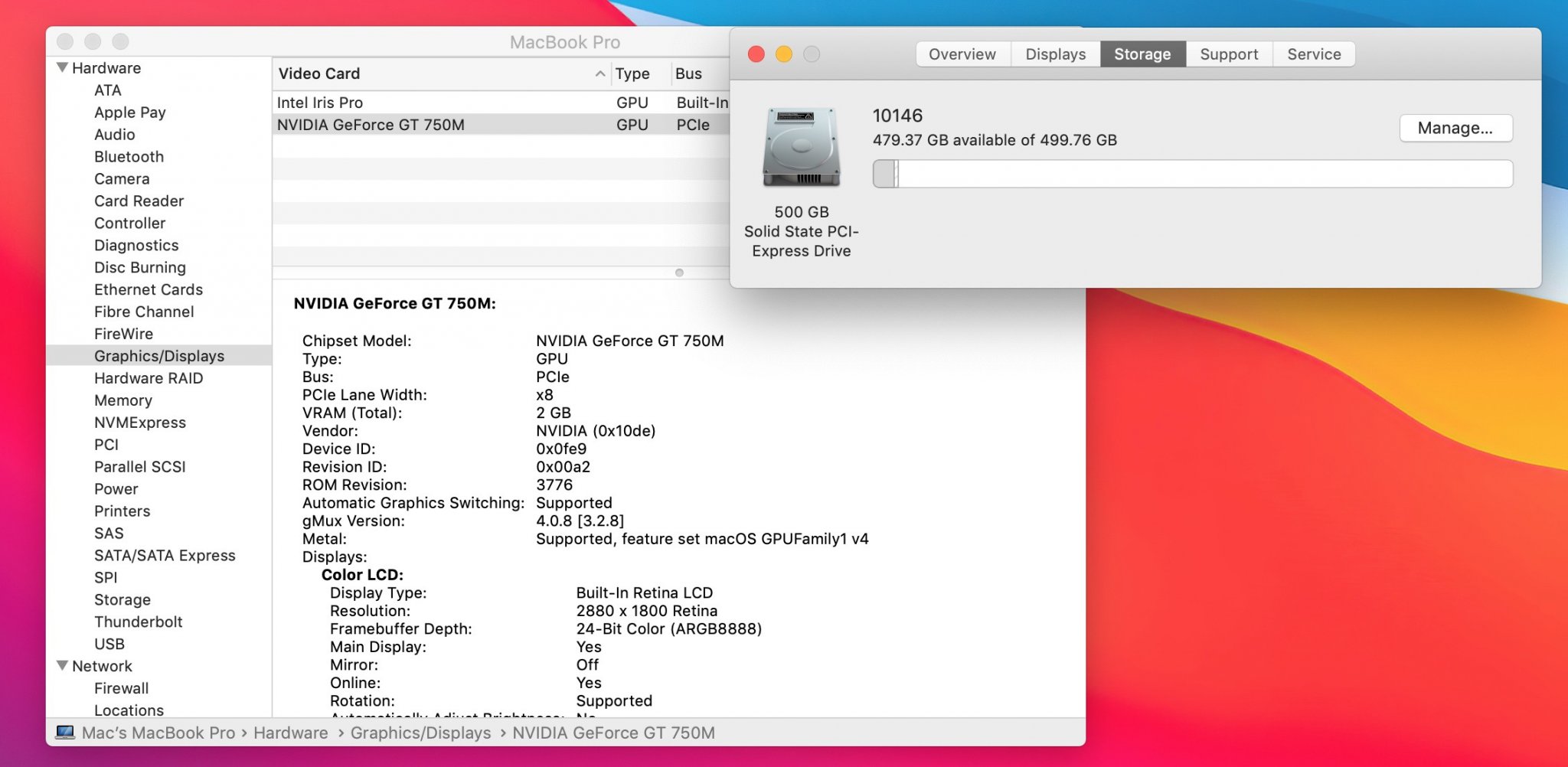1568x767 pixels.
Task: Open Diagnostics in the sidebar
Action: (x=136, y=246)
